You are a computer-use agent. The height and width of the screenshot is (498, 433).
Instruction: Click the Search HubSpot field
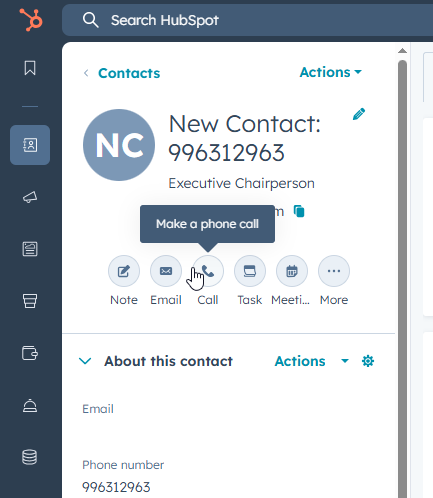[x=247, y=20]
